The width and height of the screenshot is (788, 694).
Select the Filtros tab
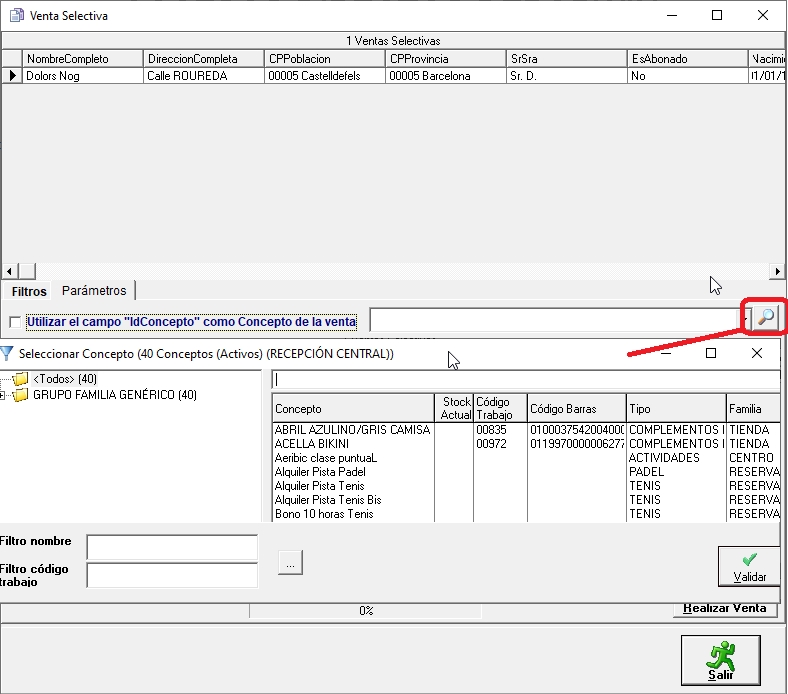click(29, 291)
